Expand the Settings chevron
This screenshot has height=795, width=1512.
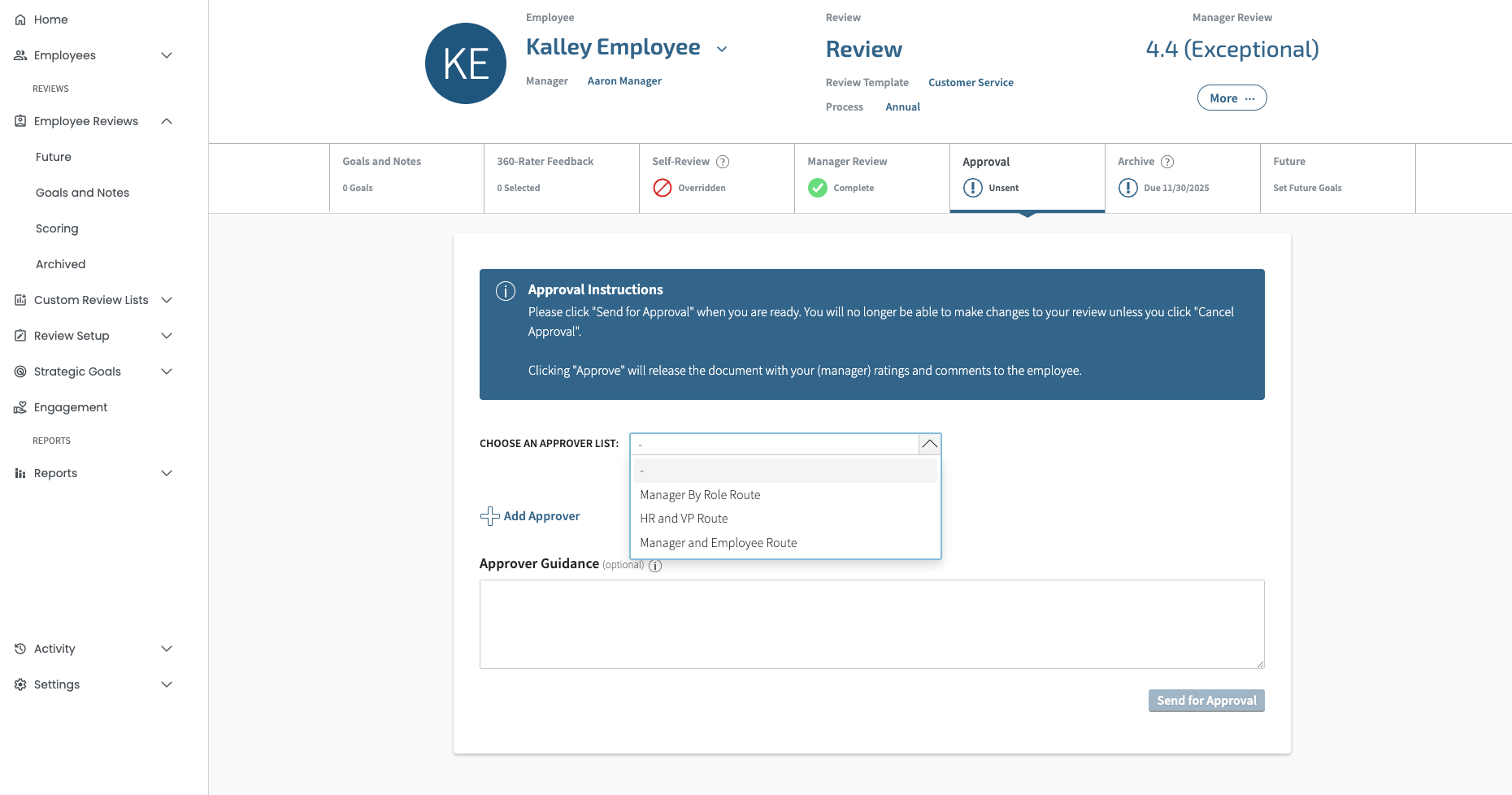coord(167,684)
